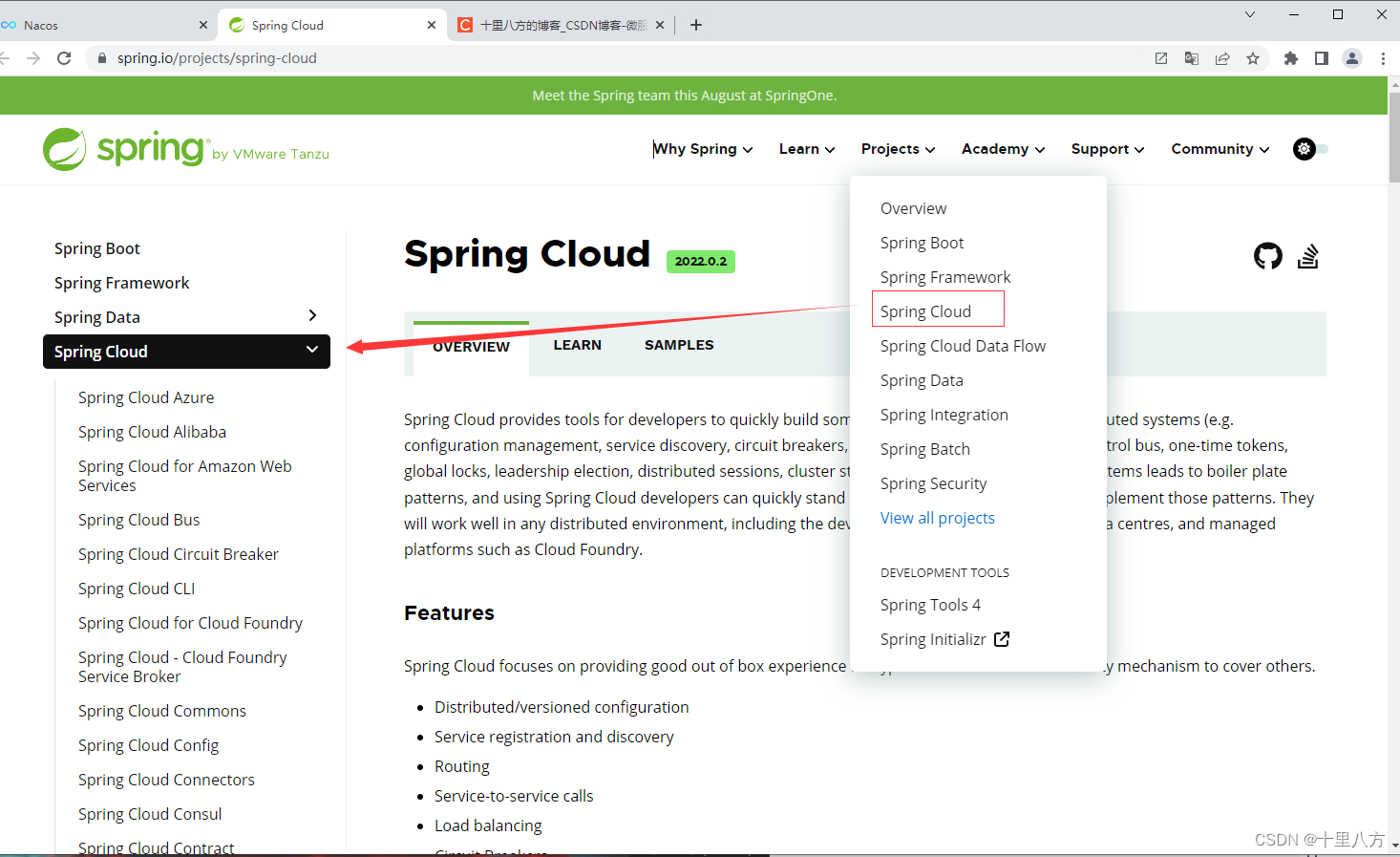1400x857 pixels.
Task: Open the Chrome profile avatar
Action: click(x=1352, y=58)
